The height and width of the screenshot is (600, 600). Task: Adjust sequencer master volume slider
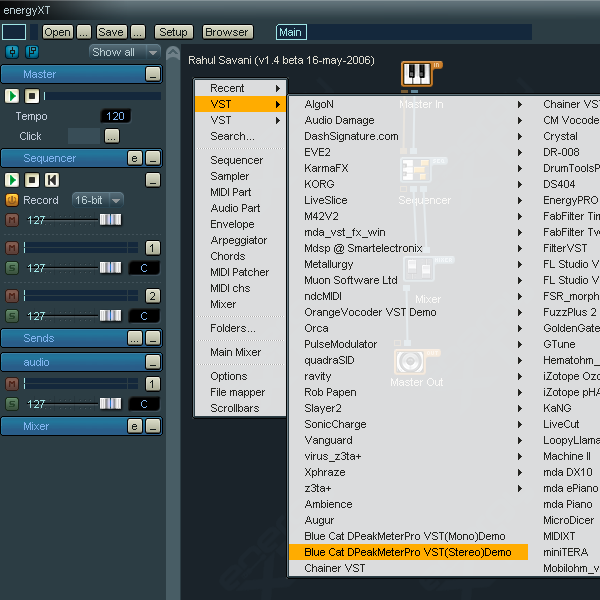[x=111, y=220]
